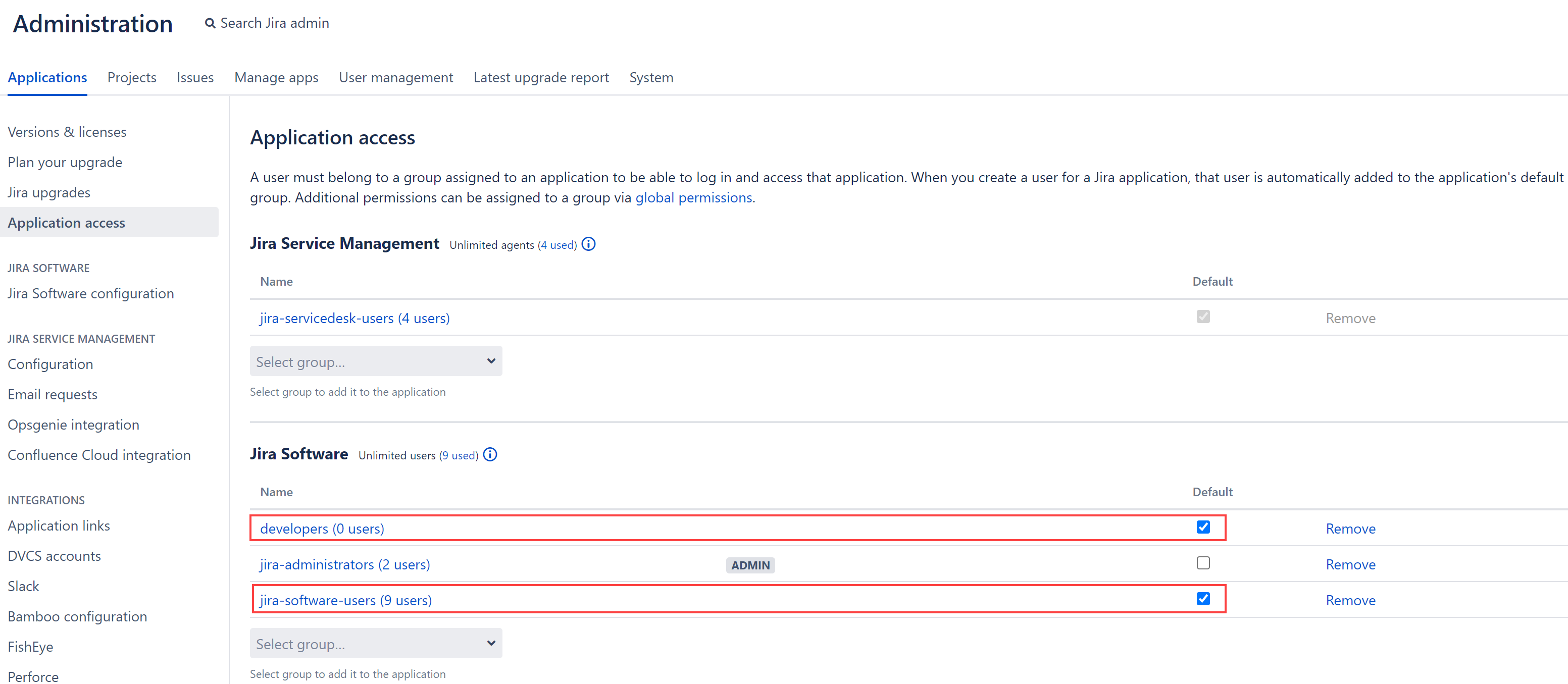Image resolution: width=1568 pixels, height=684 pixels.
Task: Click the 9 used users link
Action: (459, 455)
